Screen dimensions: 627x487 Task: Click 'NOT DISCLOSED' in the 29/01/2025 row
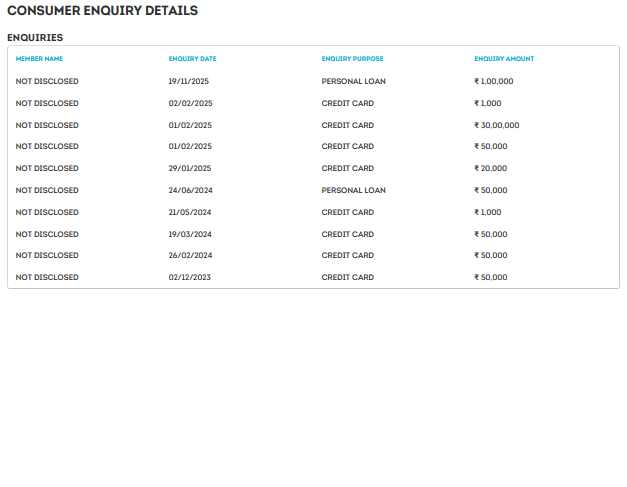coord(47,168)
